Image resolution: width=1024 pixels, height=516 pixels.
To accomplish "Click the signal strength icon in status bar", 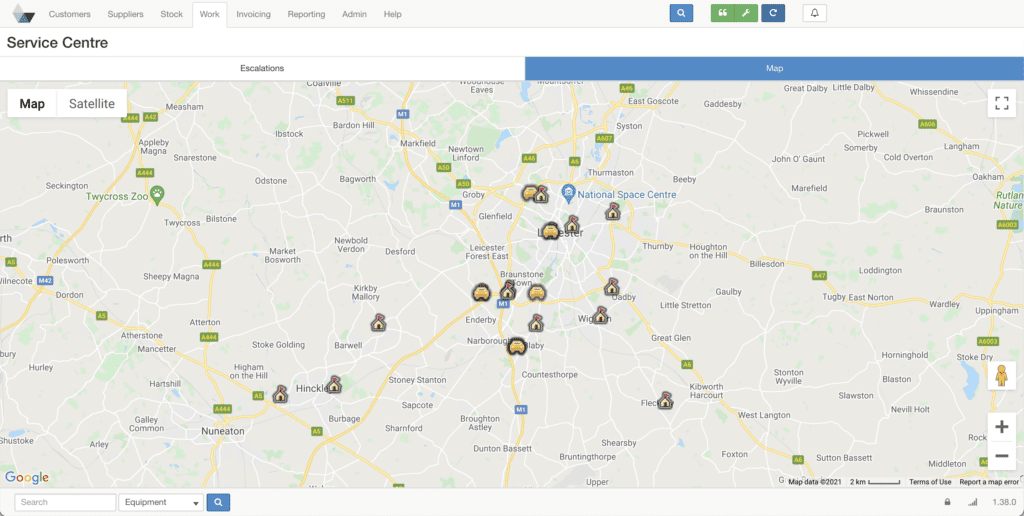I will click(x=972, y=502).
